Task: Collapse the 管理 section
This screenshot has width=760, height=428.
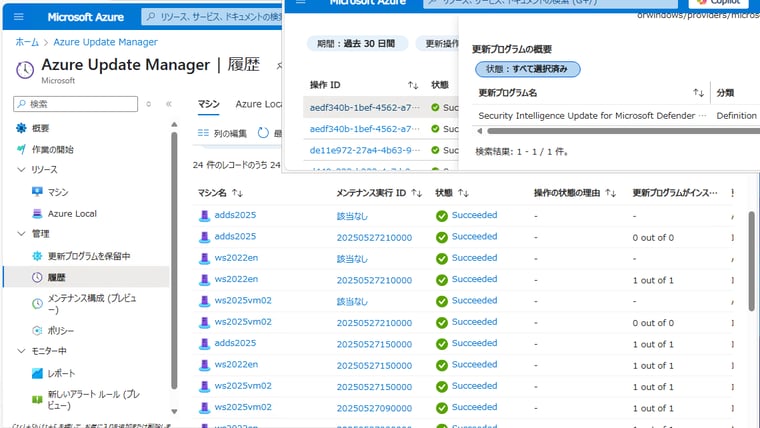Action: click(21, 234)
